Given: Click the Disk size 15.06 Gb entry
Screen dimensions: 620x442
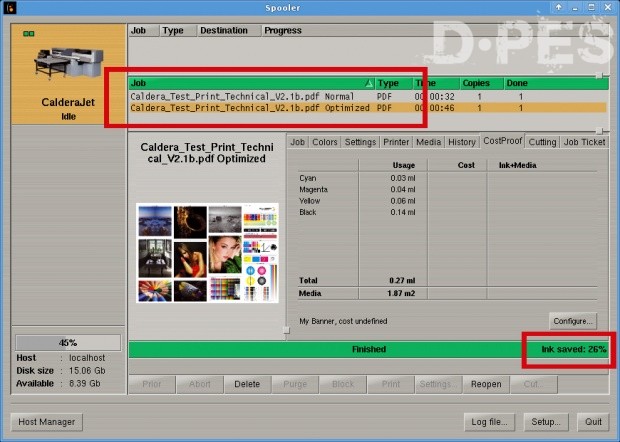Looking at the screenshot, I should point(61,371).
